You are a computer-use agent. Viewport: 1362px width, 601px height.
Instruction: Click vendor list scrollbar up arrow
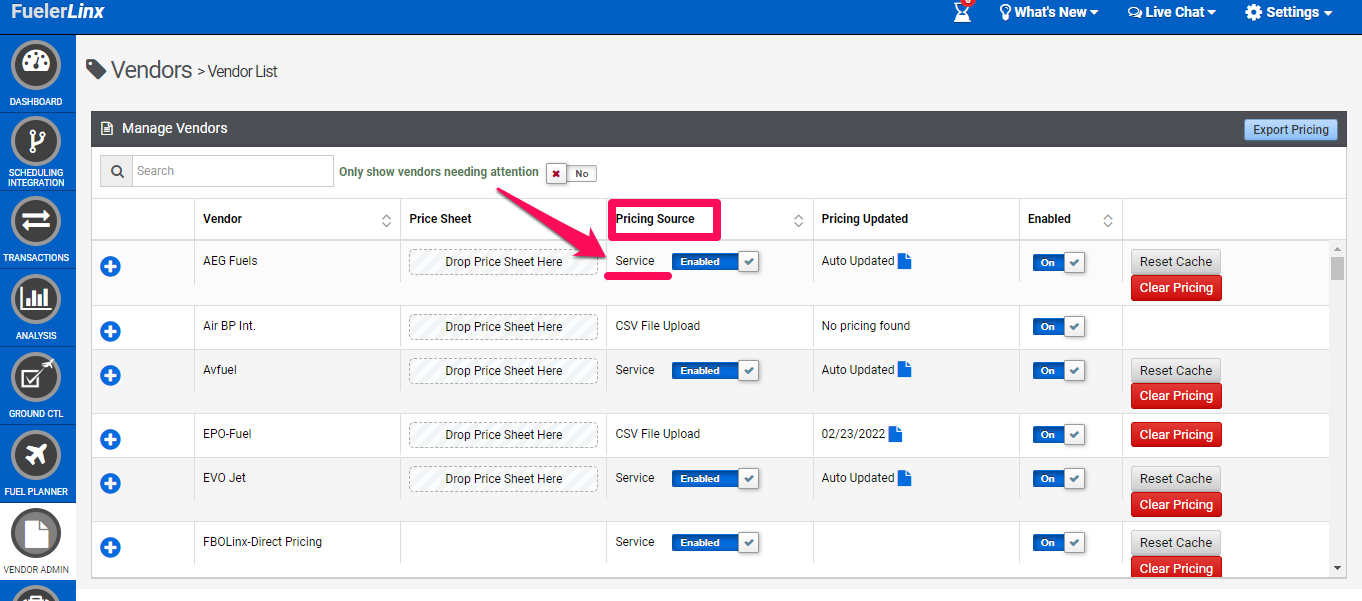[1338, 248]
